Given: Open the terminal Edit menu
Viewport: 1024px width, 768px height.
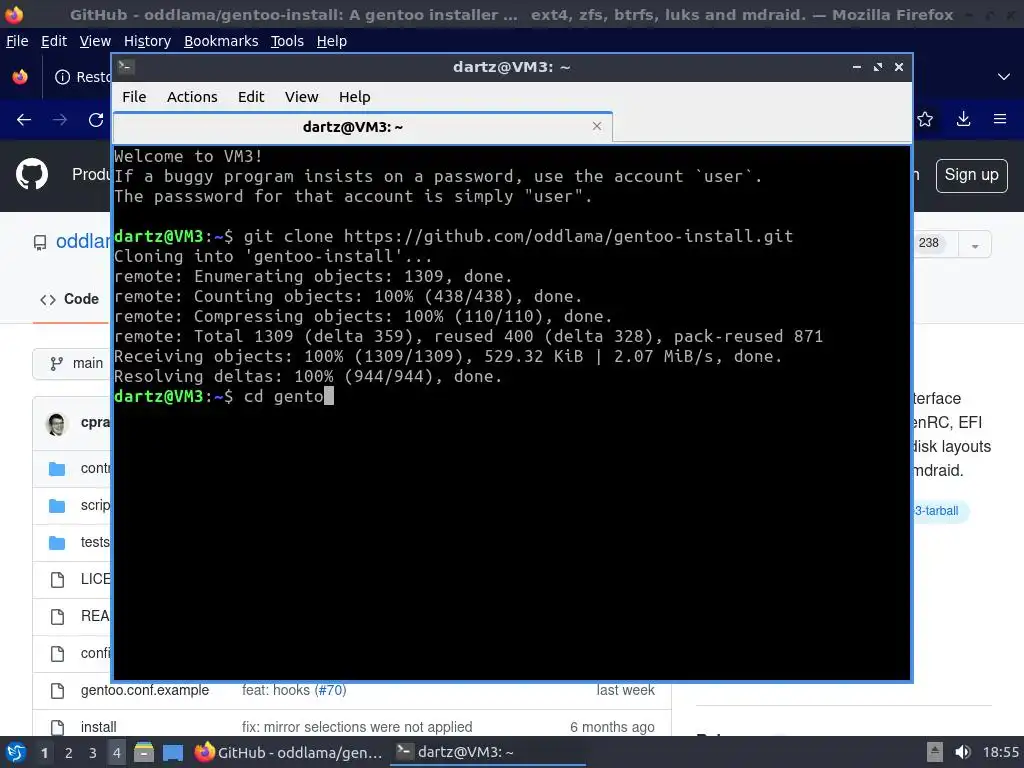Looking at the screenshot, I should point(251,97).
